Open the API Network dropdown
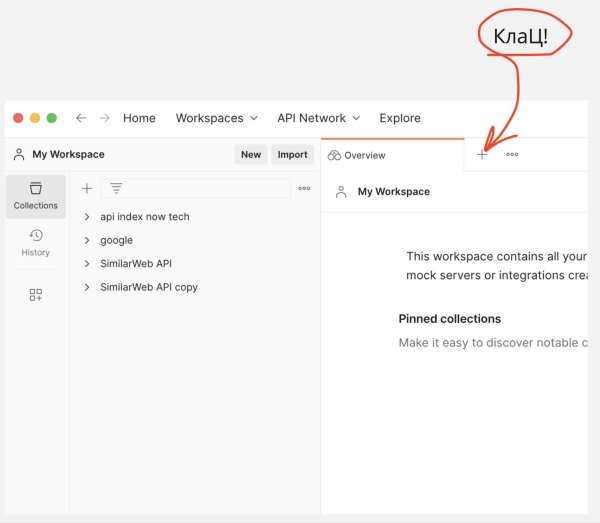The image size is (600, 523). [x=318, y=118]
